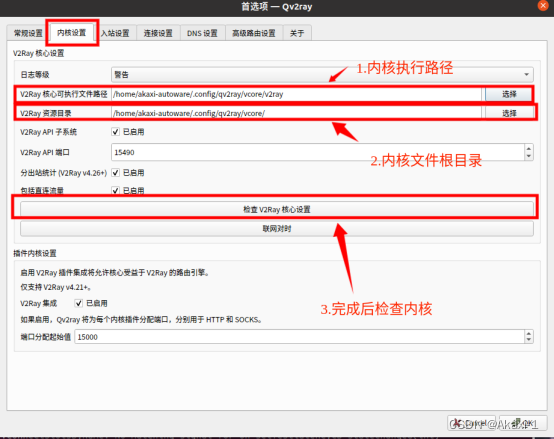Edit the V2Ray 资源目录 path field
554x439 pixels.
click(x=296, y=113)
